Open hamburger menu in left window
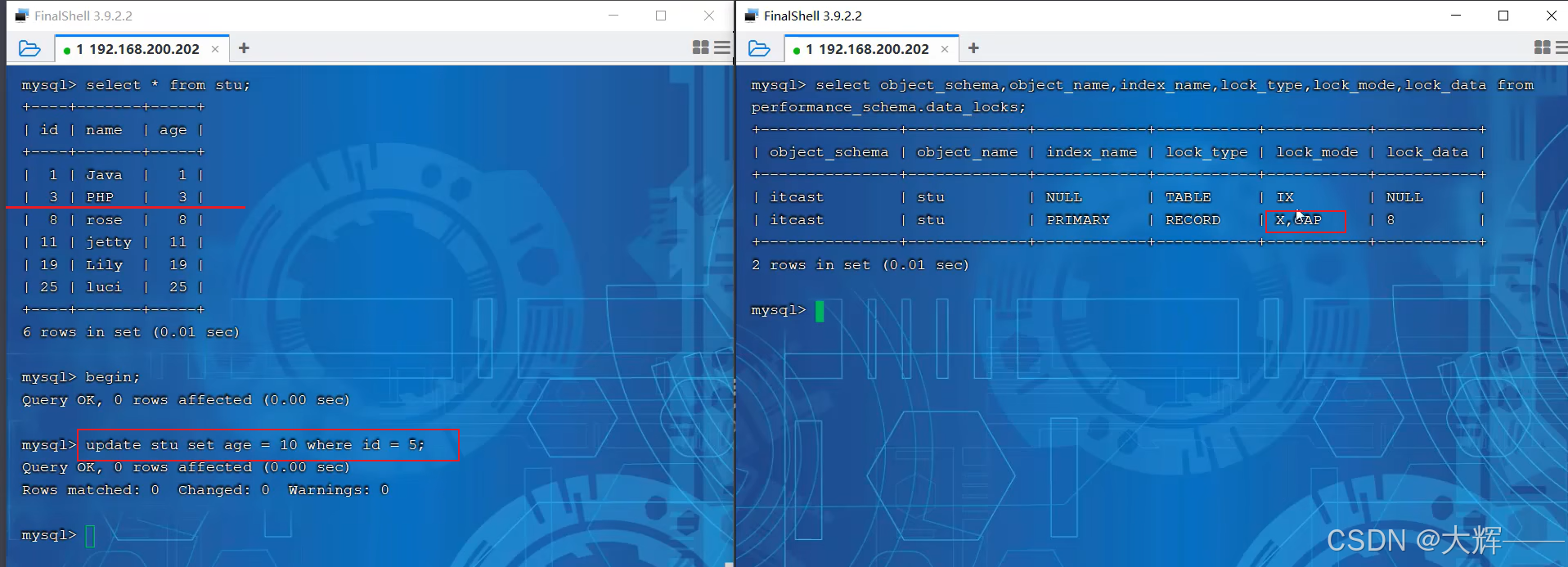This screenshot has width=1568, height=567. [722, 48]
